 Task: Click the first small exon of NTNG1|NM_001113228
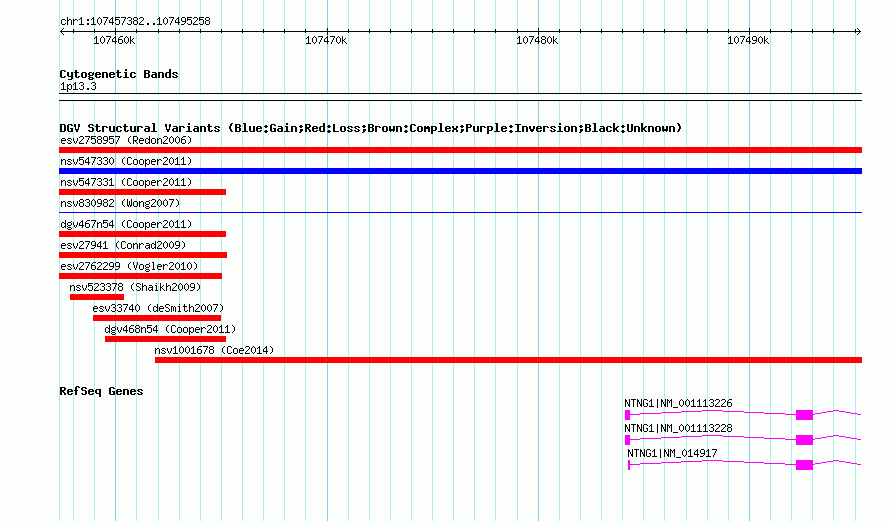click(627, 440)
